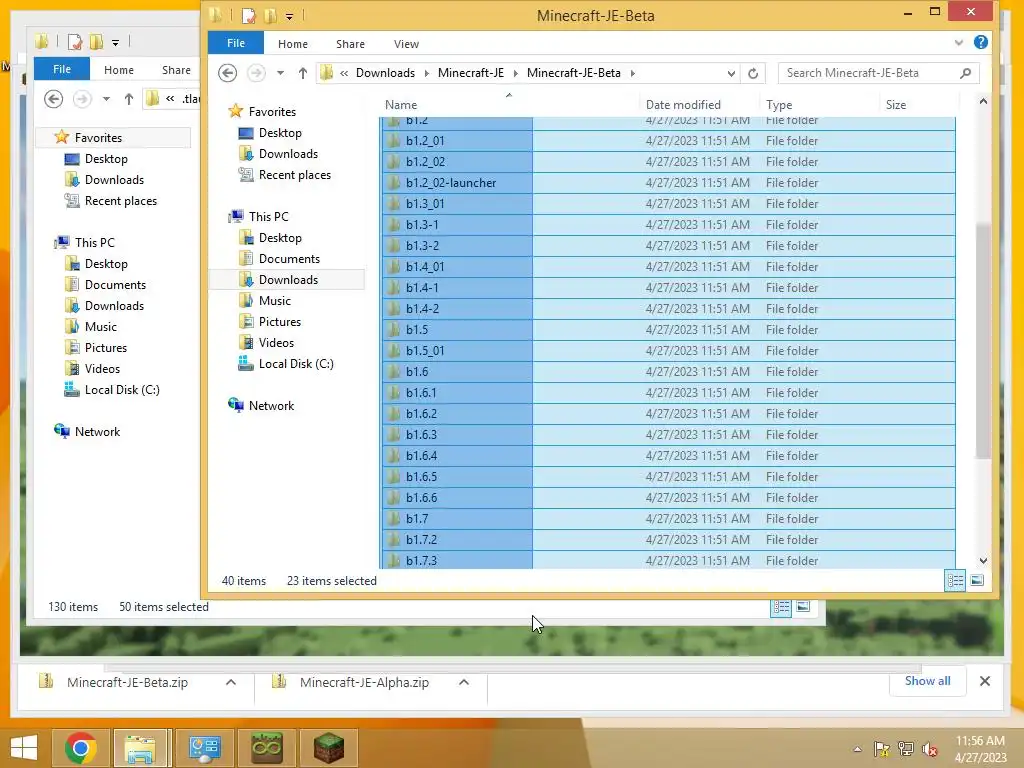The image size is (1024, 768).
Task: Expand the breadcrumb arrow after Downloads
Action: [426, 73]
